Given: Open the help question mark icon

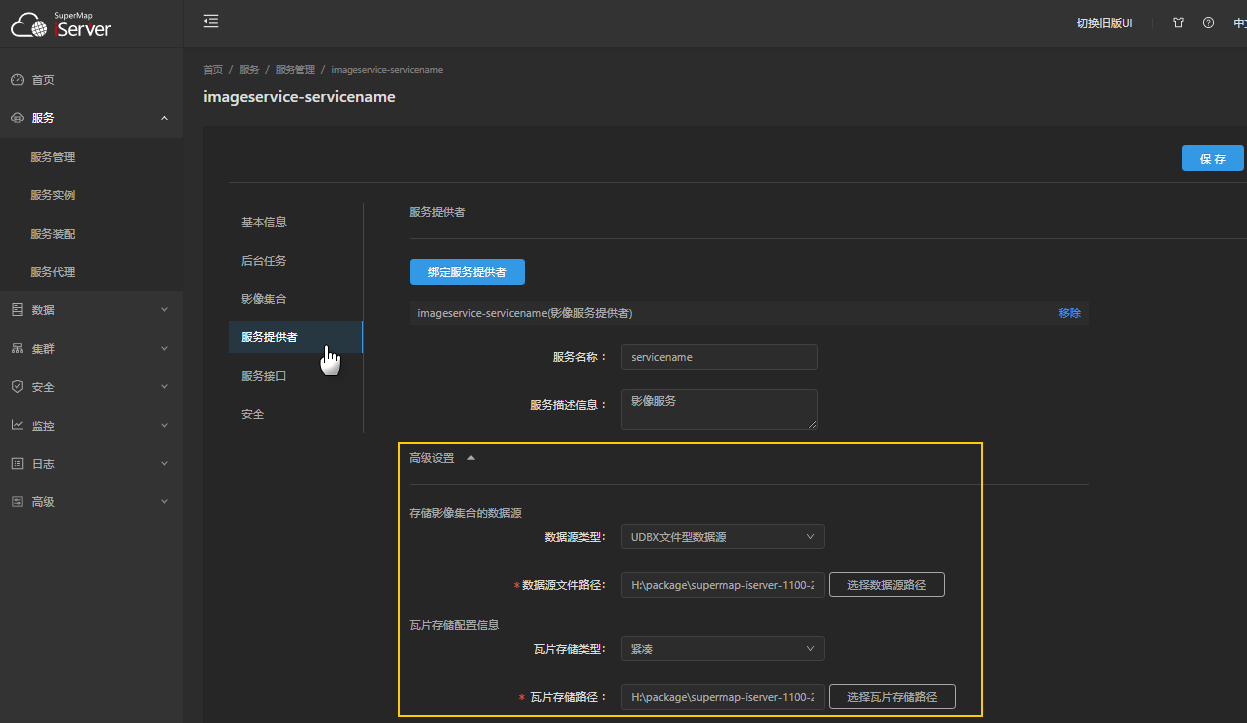Looking at the screenshot, I should [1208, 23].
